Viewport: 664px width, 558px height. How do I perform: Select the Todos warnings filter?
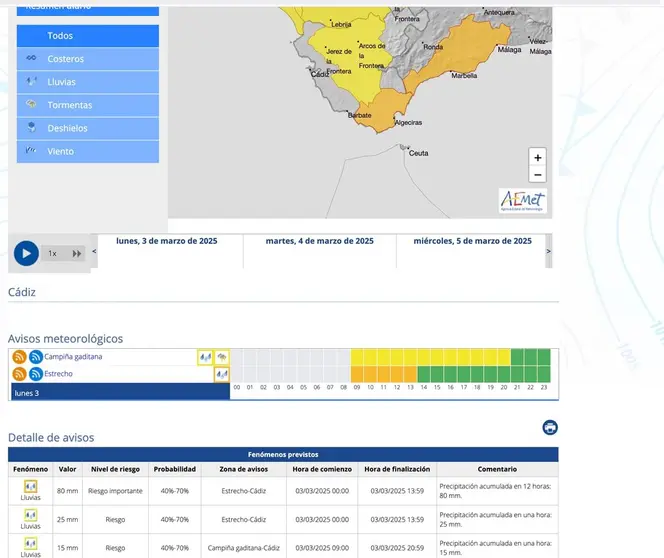[x=88, y=36]
